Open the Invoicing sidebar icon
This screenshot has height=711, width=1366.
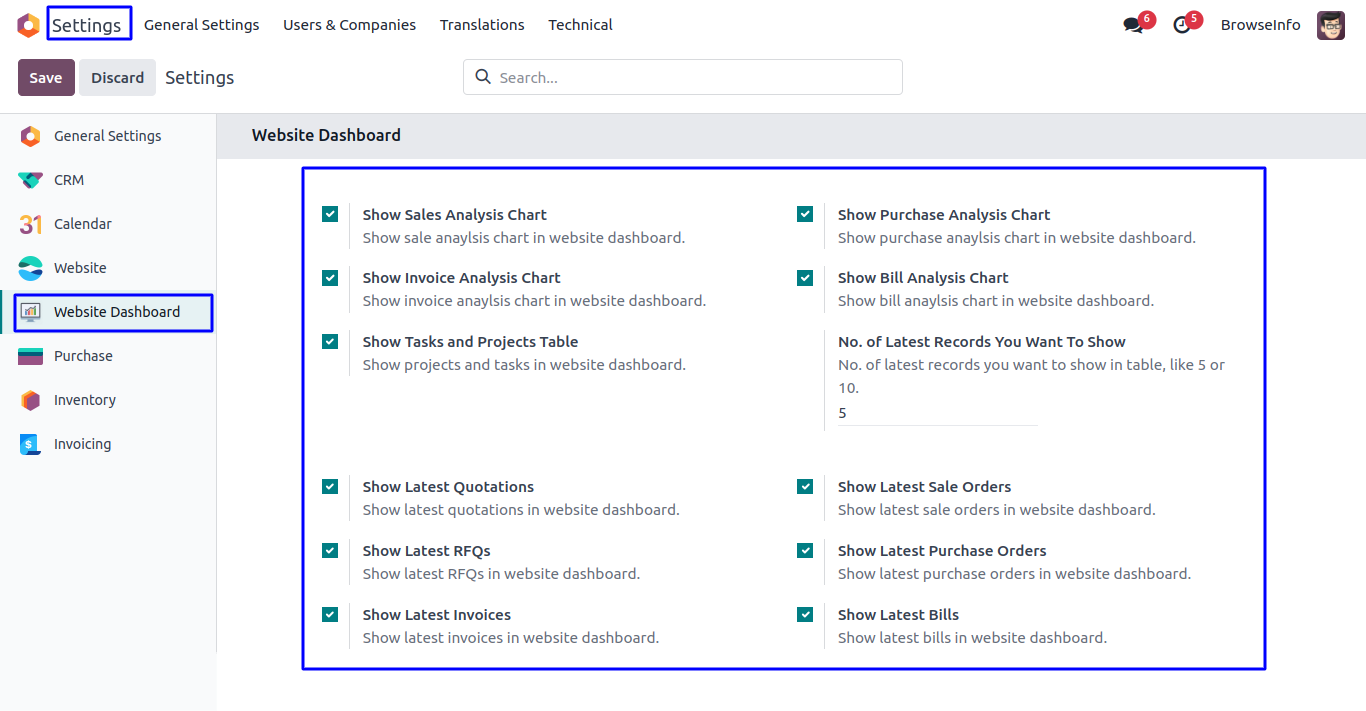point(30,444)
